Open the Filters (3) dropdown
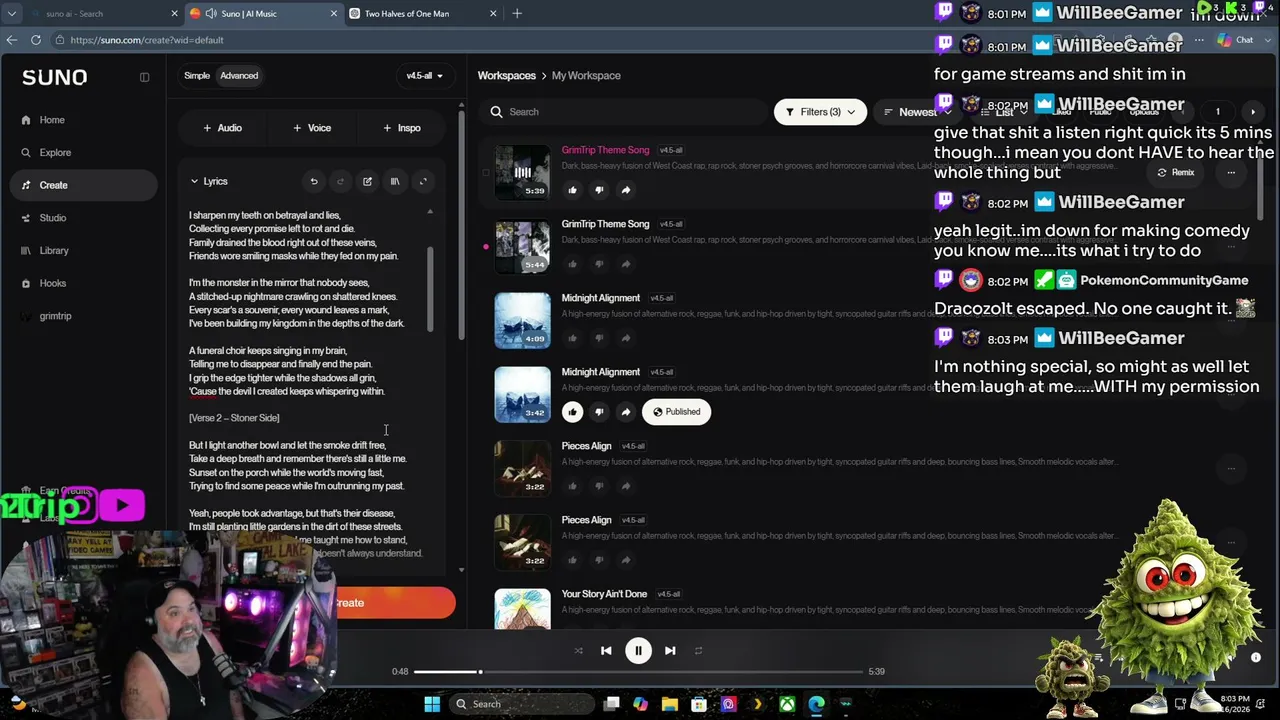Screen dimensions: 1280x720 (820, 112)
